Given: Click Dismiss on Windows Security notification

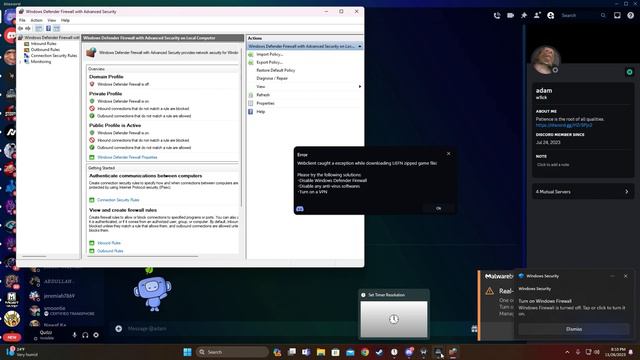Looking at the screenshot, I should (574, 329).
